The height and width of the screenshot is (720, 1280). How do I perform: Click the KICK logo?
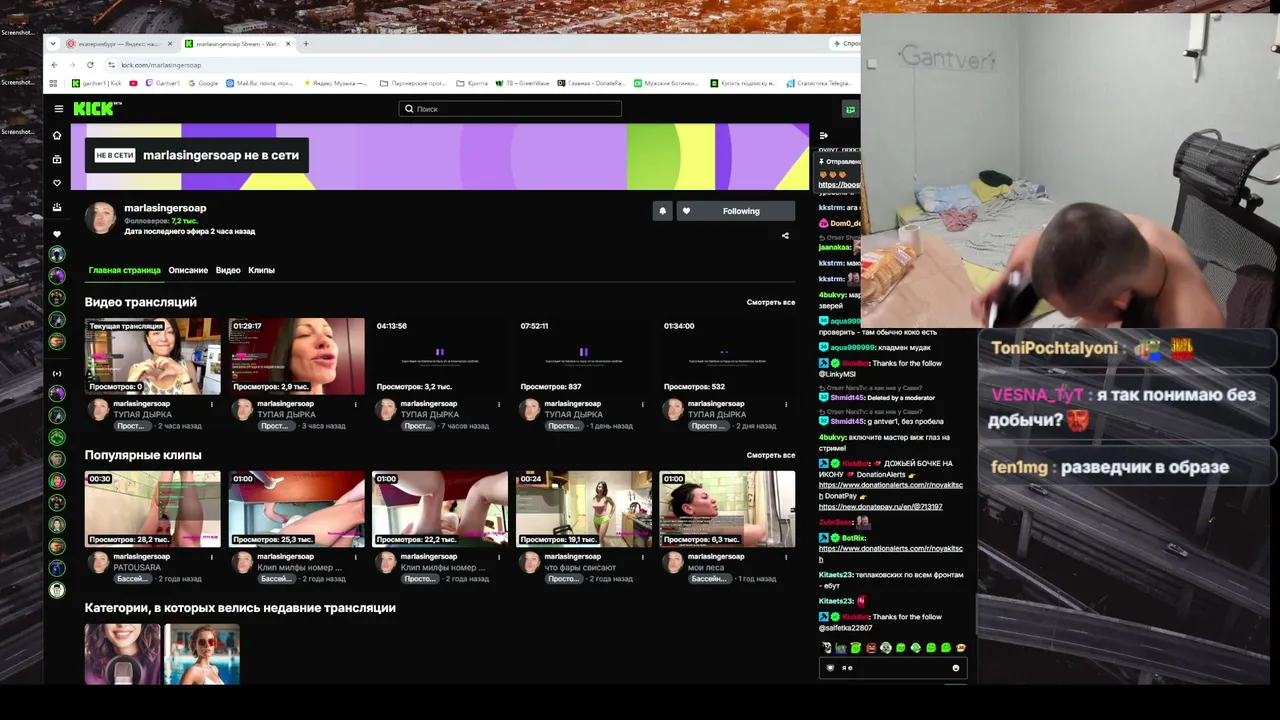pyautogui.click(x=97, y=109)
